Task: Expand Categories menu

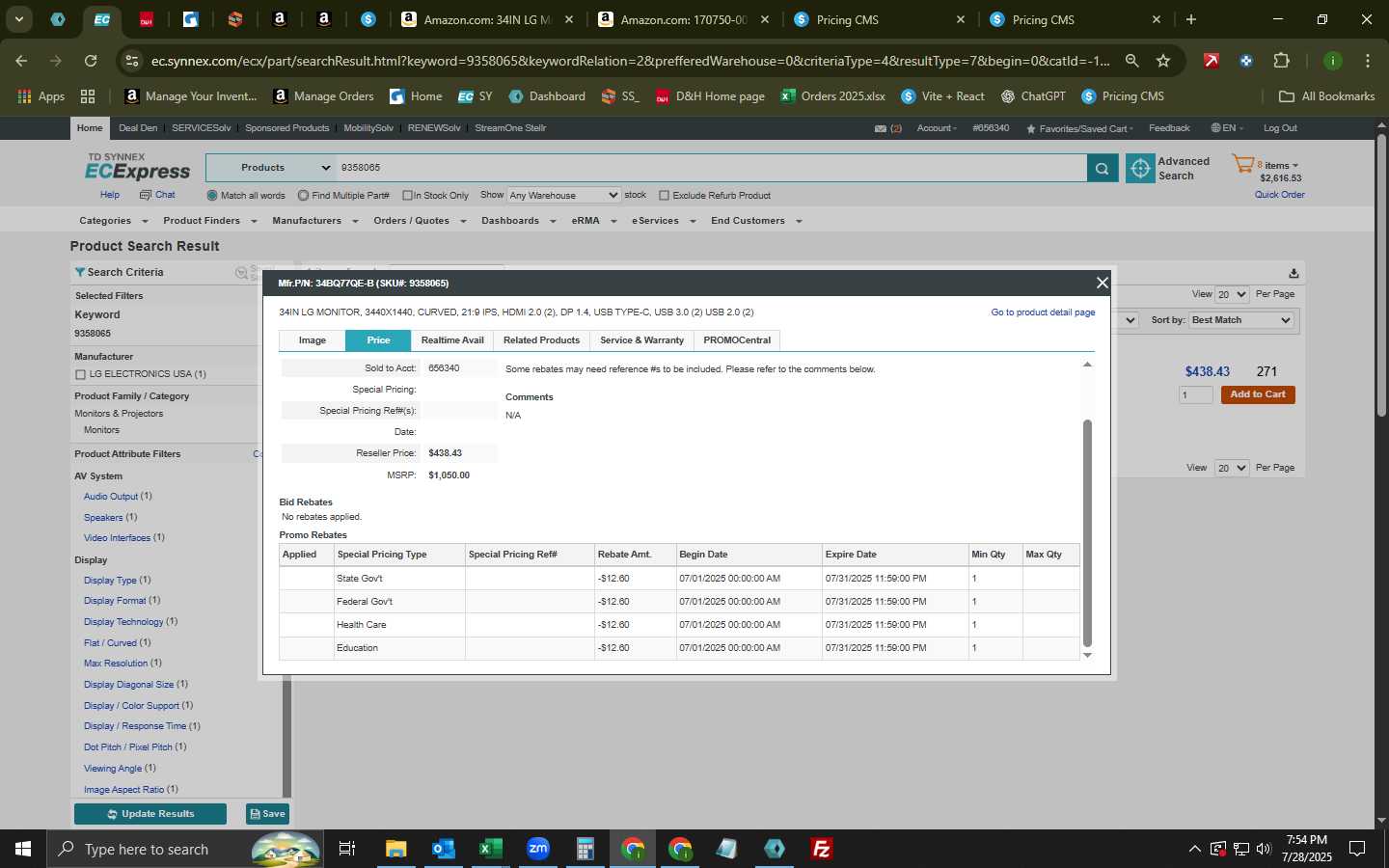Action: 114,221
